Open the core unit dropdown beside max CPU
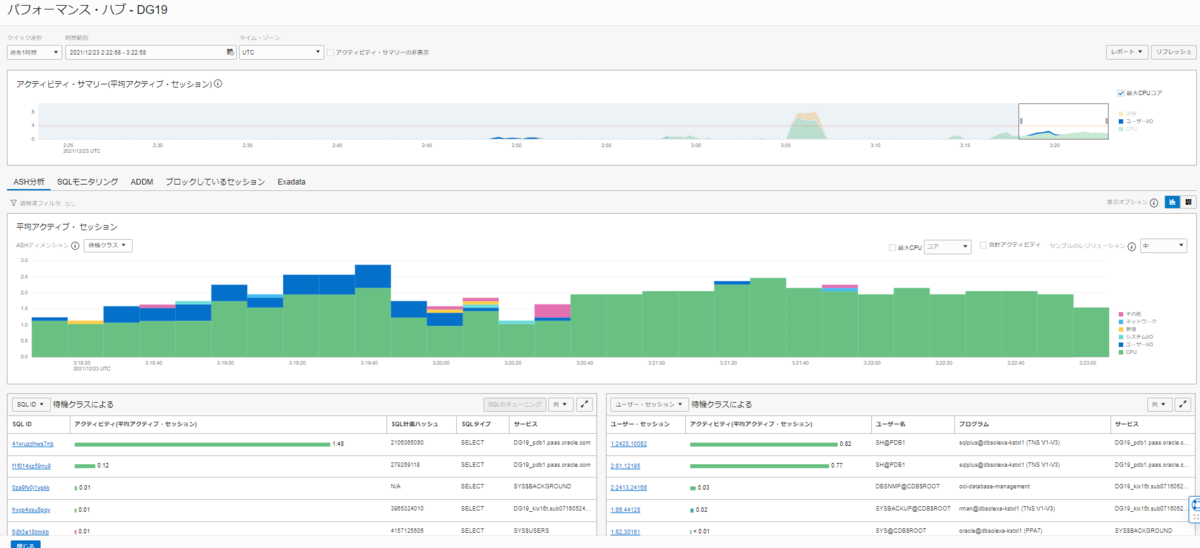The height and width of the screenshot is (548, 1200). [x=948, y=246]
